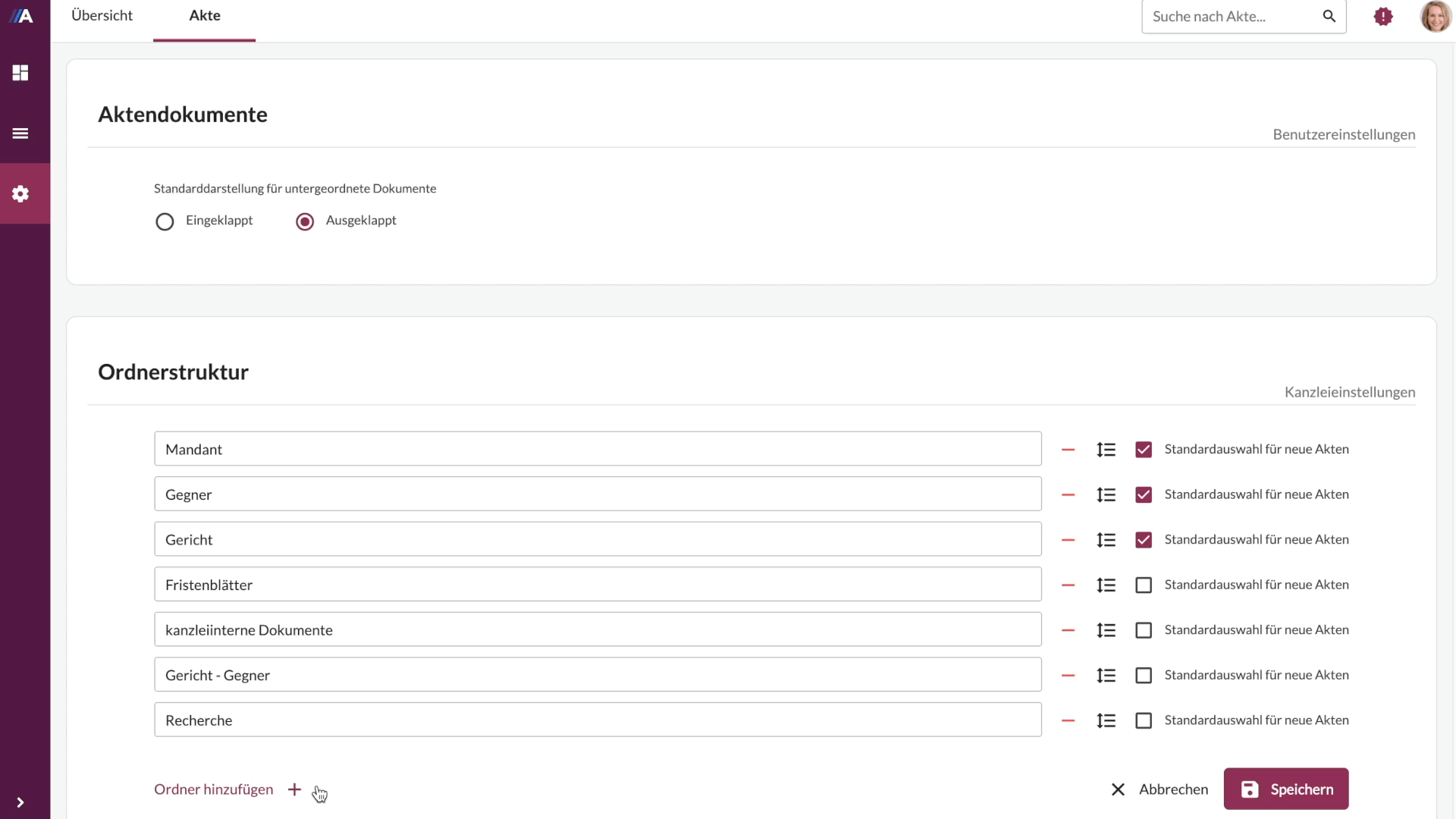Check Standardauswahl for the Recherche folder
The image size is (1456, 819).
pos(1144,720)
